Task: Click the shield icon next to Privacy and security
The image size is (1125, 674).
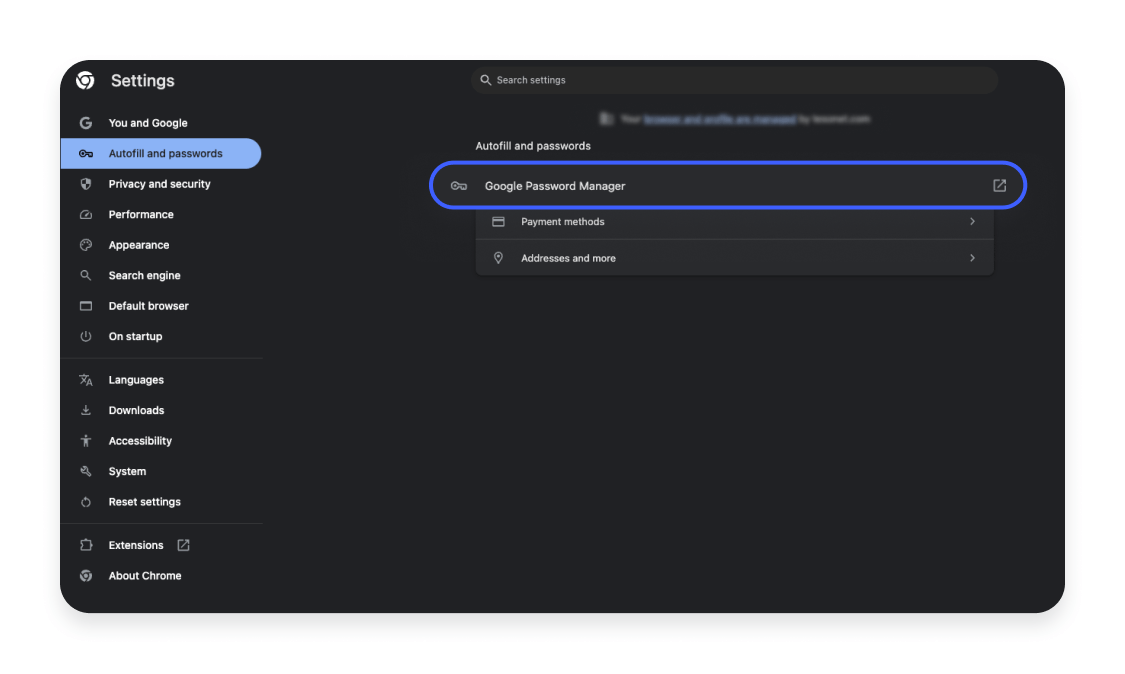Action: (87, 184)
